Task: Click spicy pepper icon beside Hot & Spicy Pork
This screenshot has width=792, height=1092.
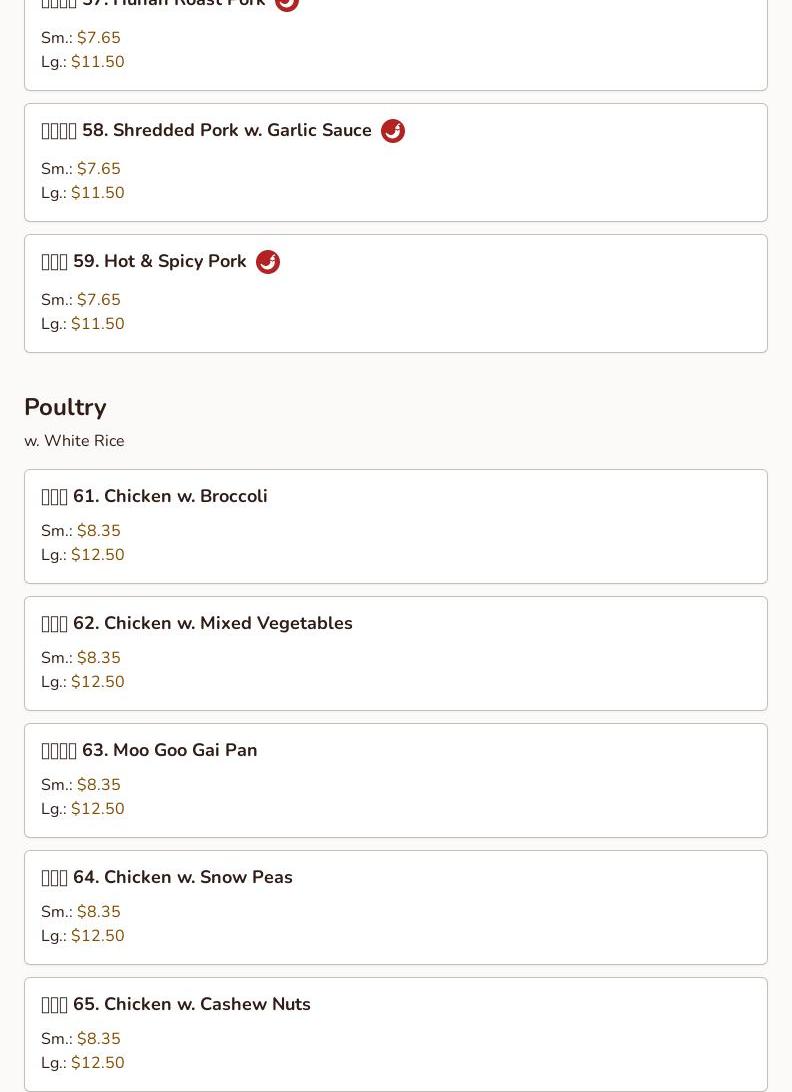Action: (x=267, y=262)
